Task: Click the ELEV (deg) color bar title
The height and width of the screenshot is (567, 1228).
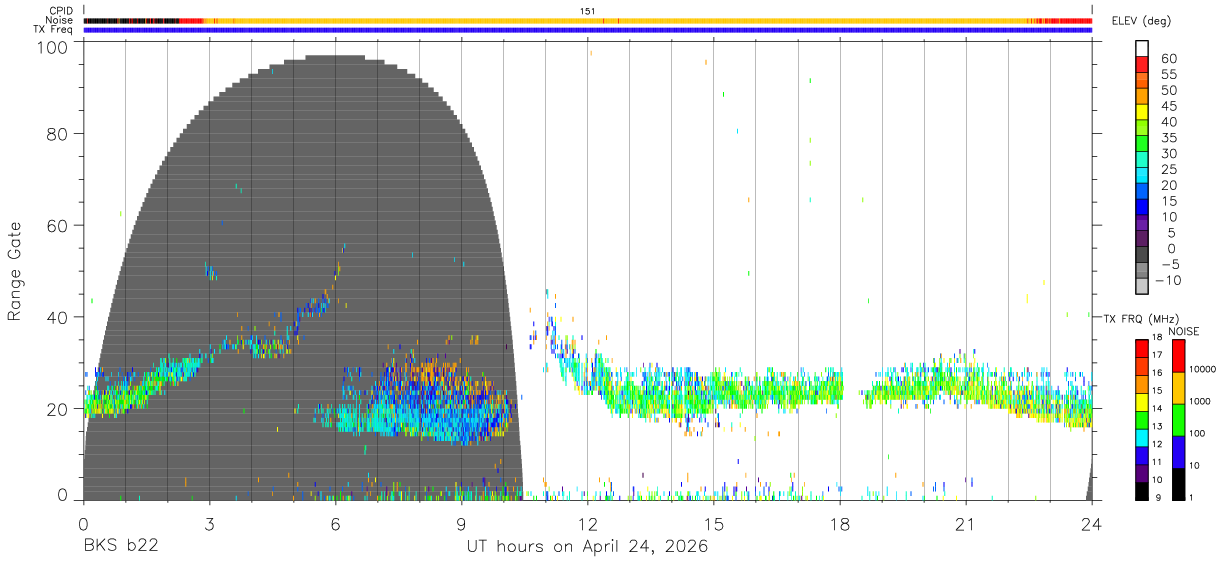Action: pyautogui.click(x=1141, y=21)
